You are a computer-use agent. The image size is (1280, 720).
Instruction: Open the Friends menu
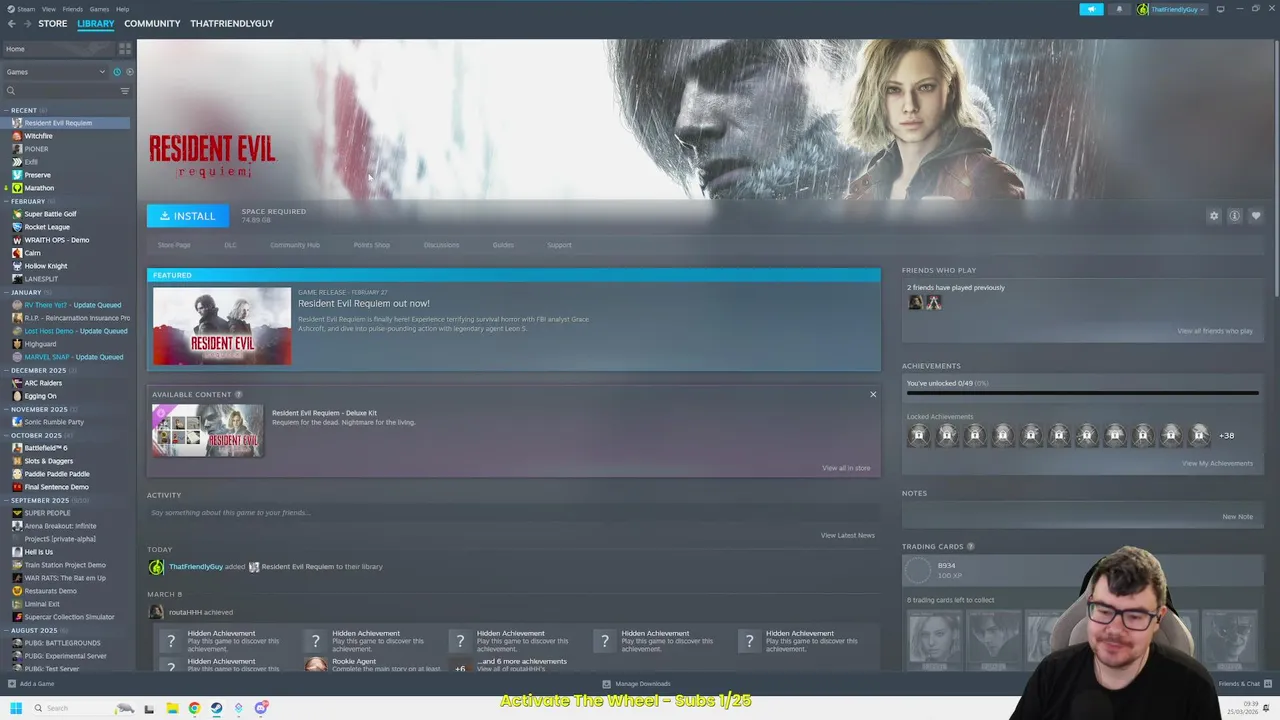click(x=73, y=9)
